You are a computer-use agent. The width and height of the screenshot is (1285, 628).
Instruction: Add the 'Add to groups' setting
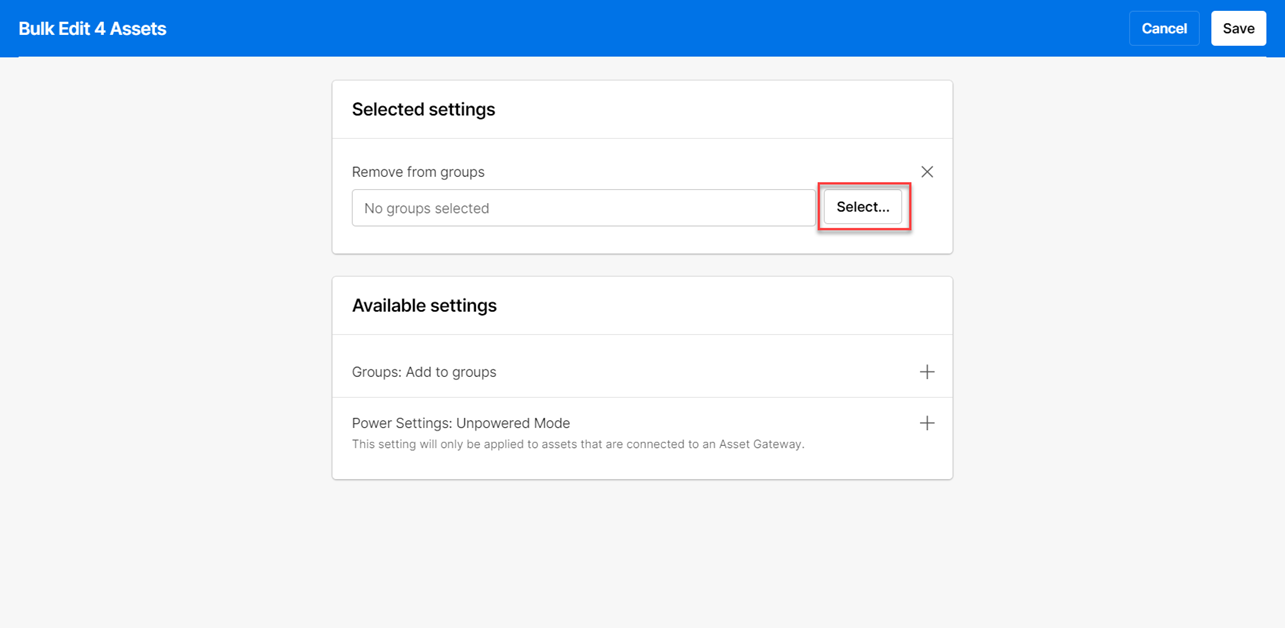[927, 372]
